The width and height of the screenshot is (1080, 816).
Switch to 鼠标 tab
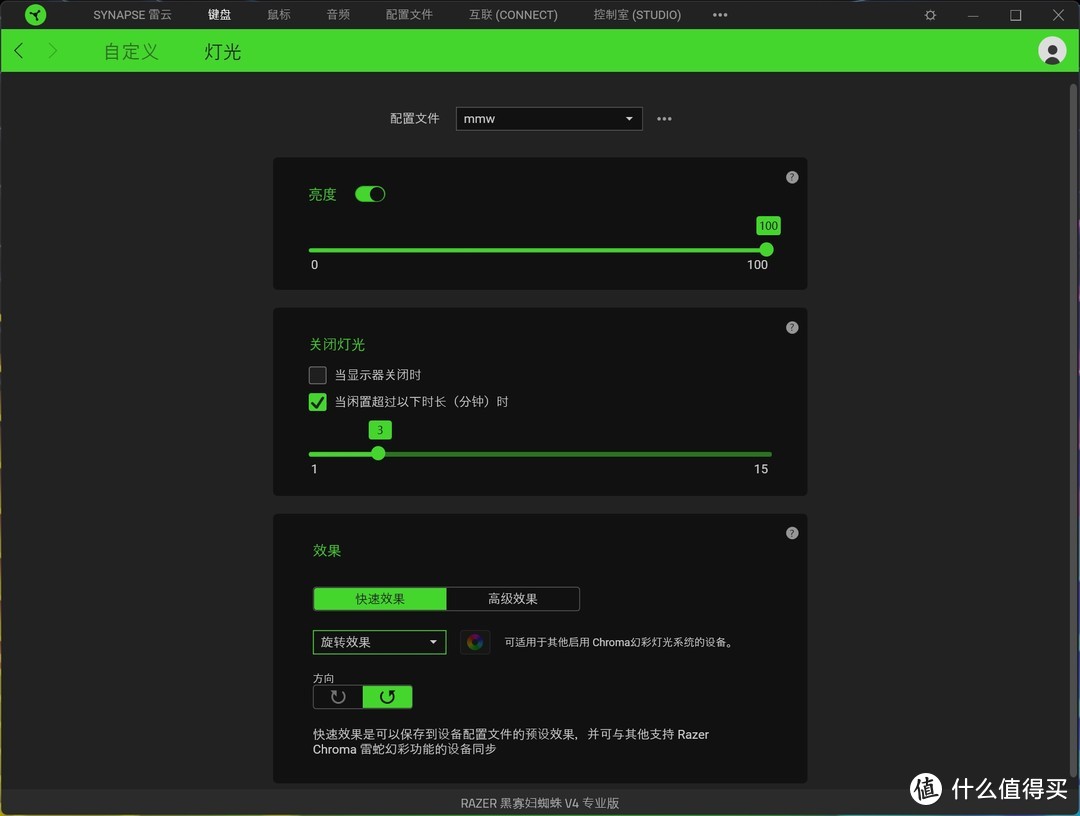point(279,14)
